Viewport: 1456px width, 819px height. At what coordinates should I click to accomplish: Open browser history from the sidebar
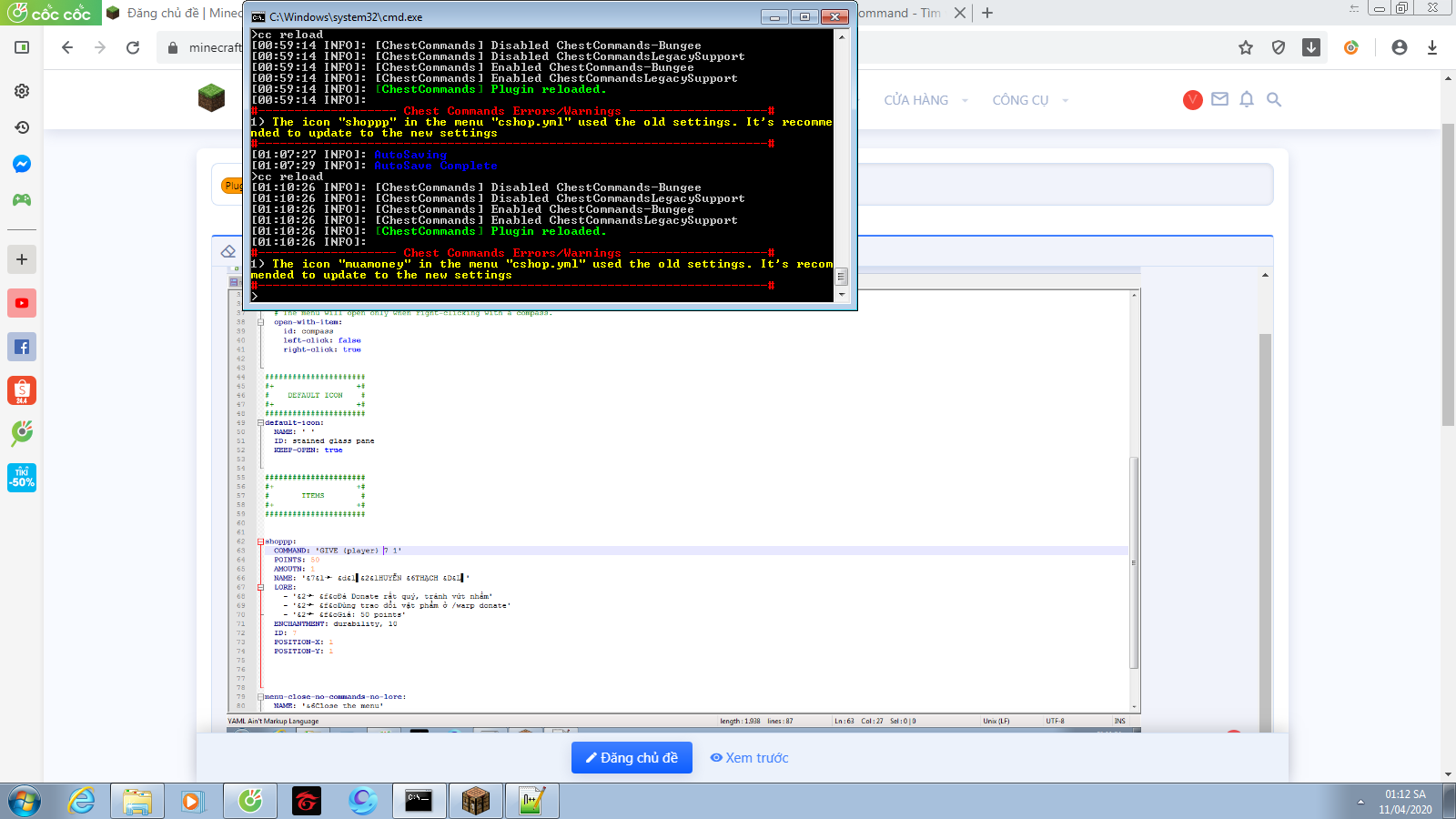tap(22, 127)
